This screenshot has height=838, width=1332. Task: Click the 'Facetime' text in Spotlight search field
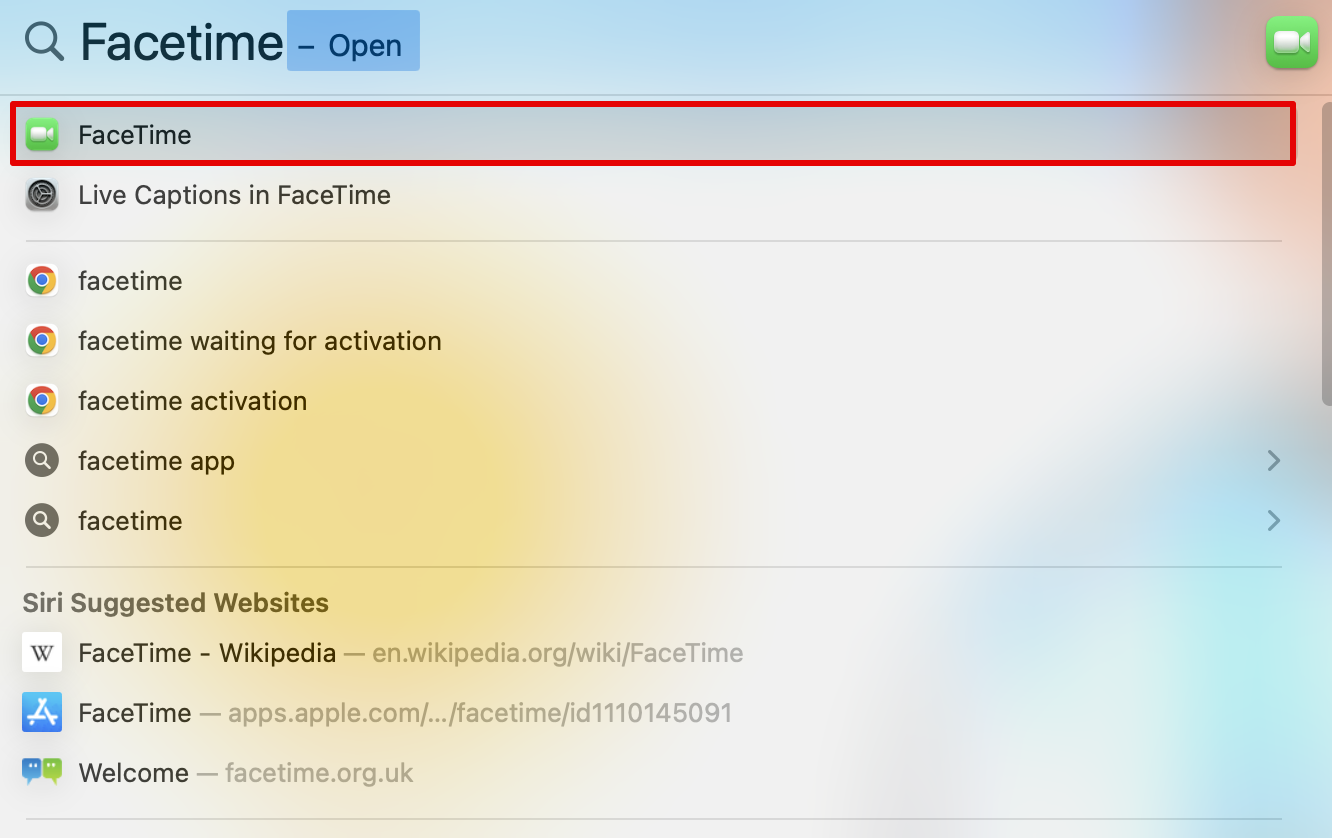click(x=182, y=43)
